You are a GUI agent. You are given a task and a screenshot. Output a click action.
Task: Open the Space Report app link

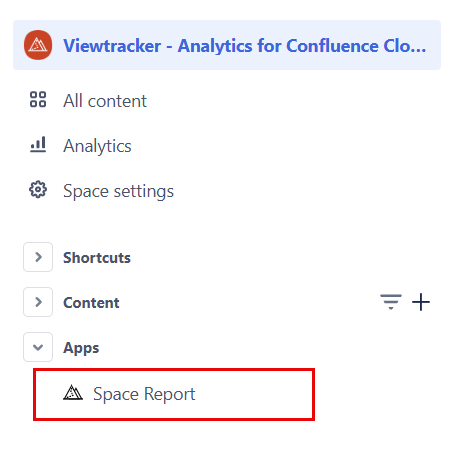(x=144, y=394)
